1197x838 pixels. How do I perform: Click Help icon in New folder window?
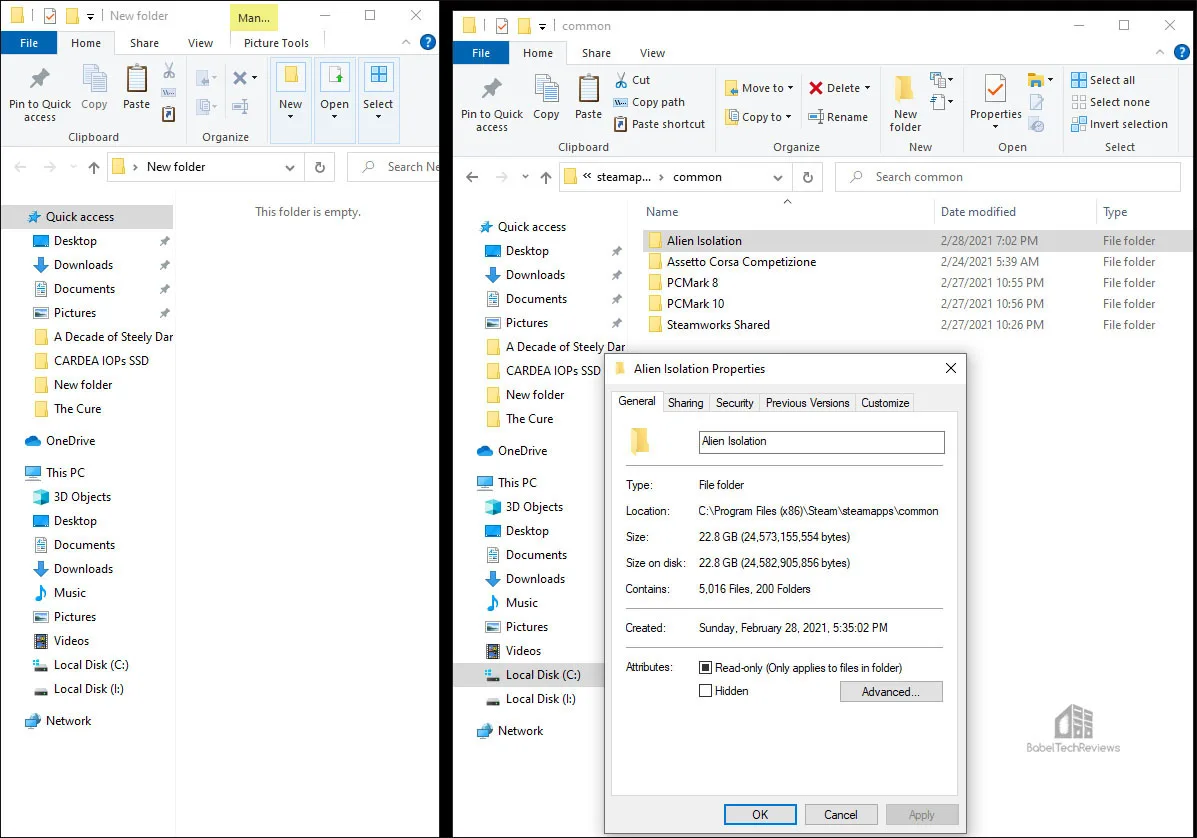428,43
